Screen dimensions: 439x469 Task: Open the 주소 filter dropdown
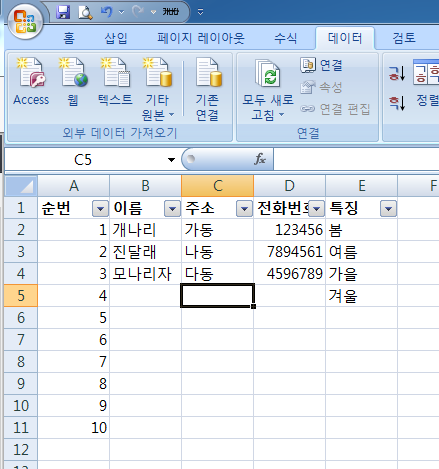point(244,209)
